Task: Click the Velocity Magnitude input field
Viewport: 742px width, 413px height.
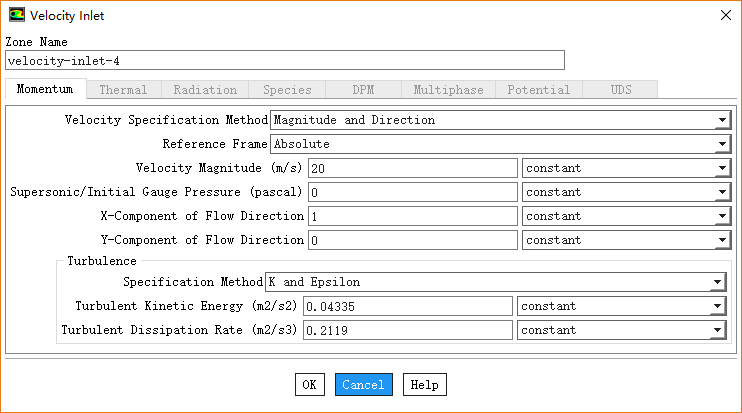Action: tap(412, 168)
